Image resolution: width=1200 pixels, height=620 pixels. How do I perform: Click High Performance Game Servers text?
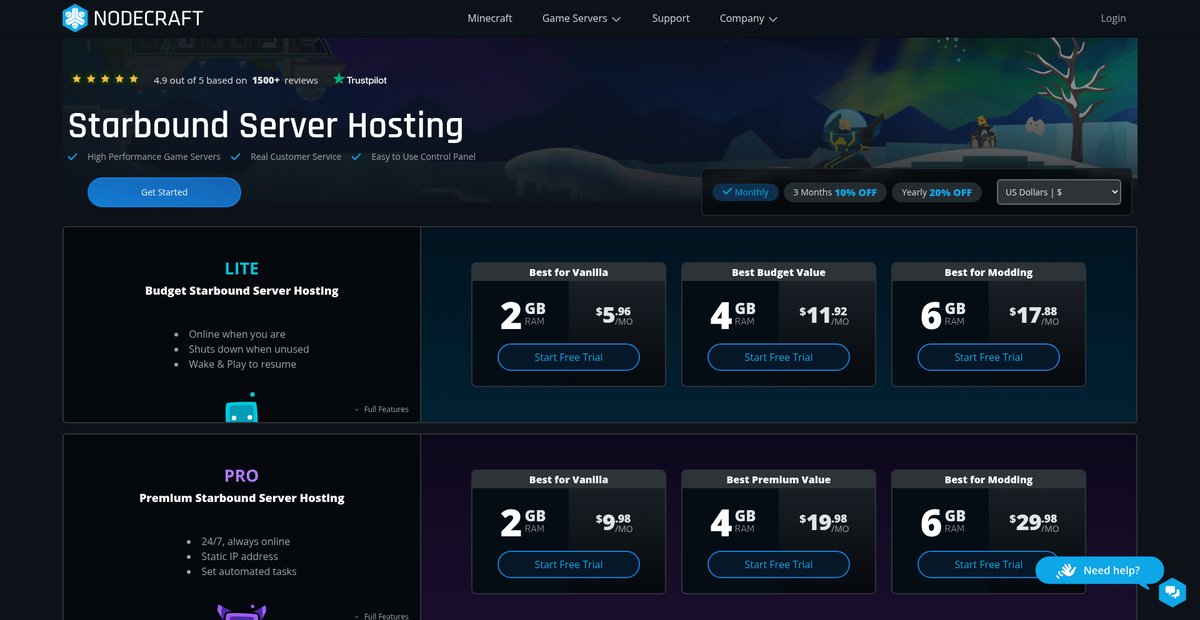[154, 157]
